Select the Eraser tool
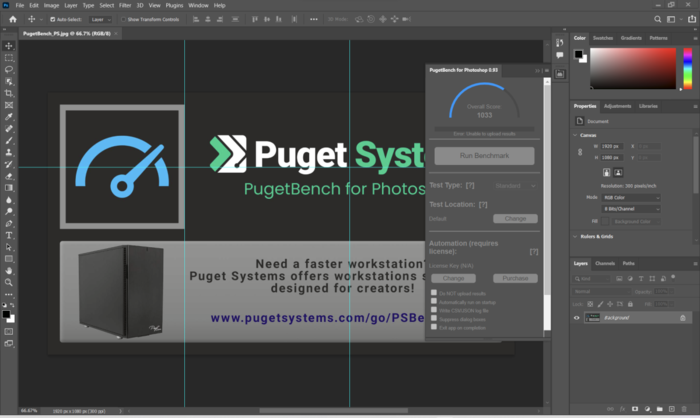700x418 pixels. click(x=8, y=176)
